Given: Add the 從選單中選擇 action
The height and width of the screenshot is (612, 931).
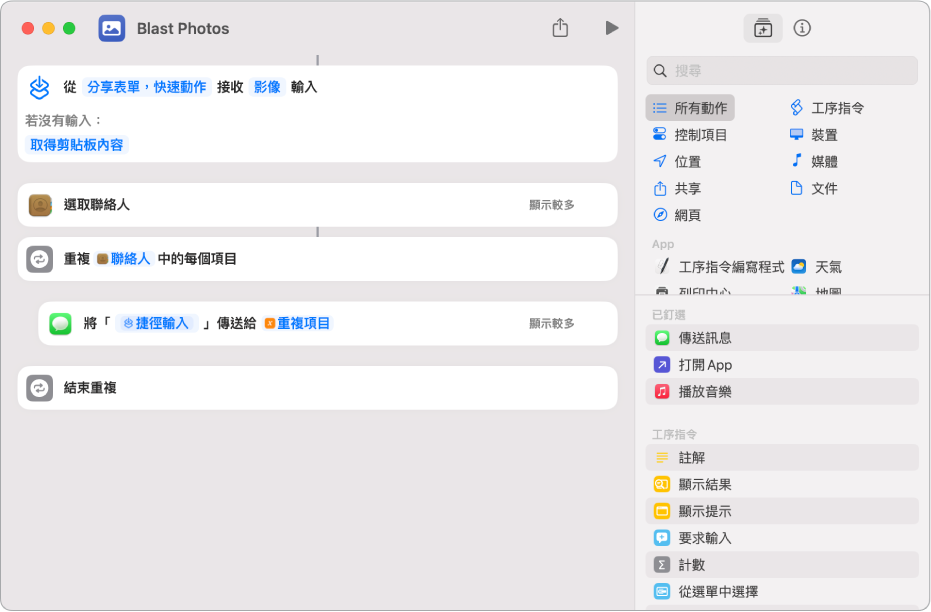Looking at the screenshot, I should coord(781,591).
